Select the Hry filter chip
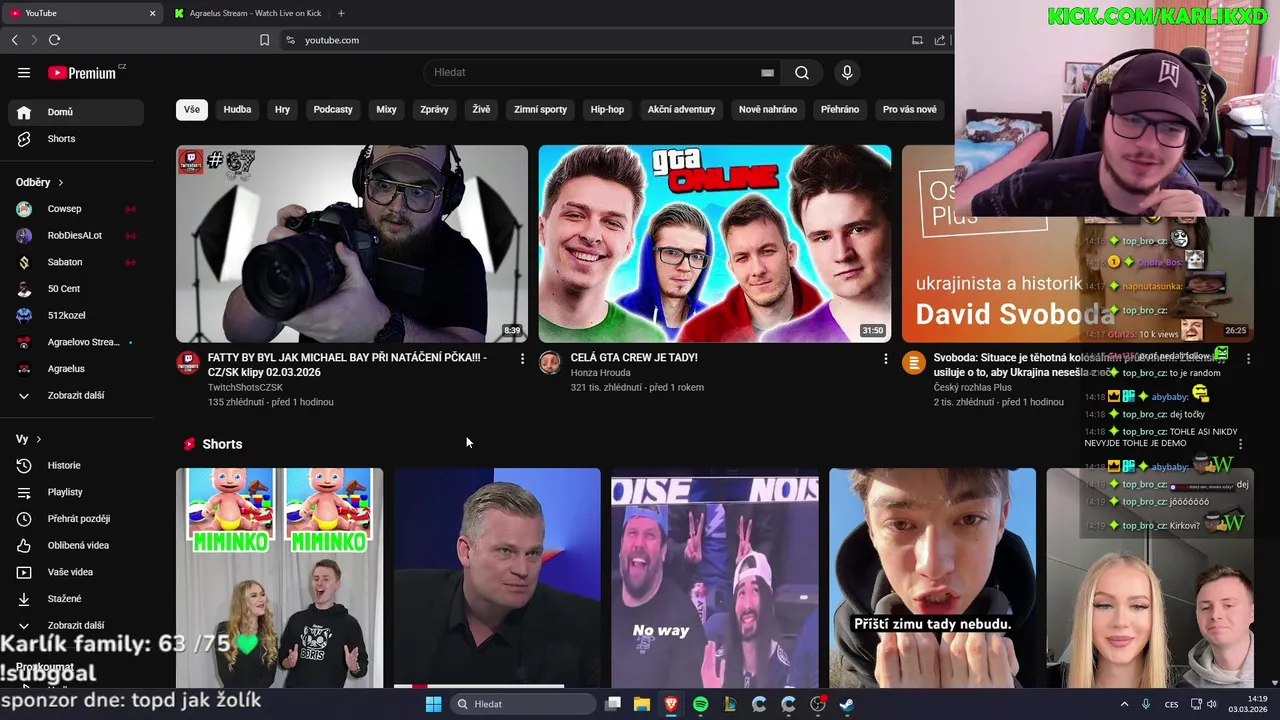 [x=282, y=109]
